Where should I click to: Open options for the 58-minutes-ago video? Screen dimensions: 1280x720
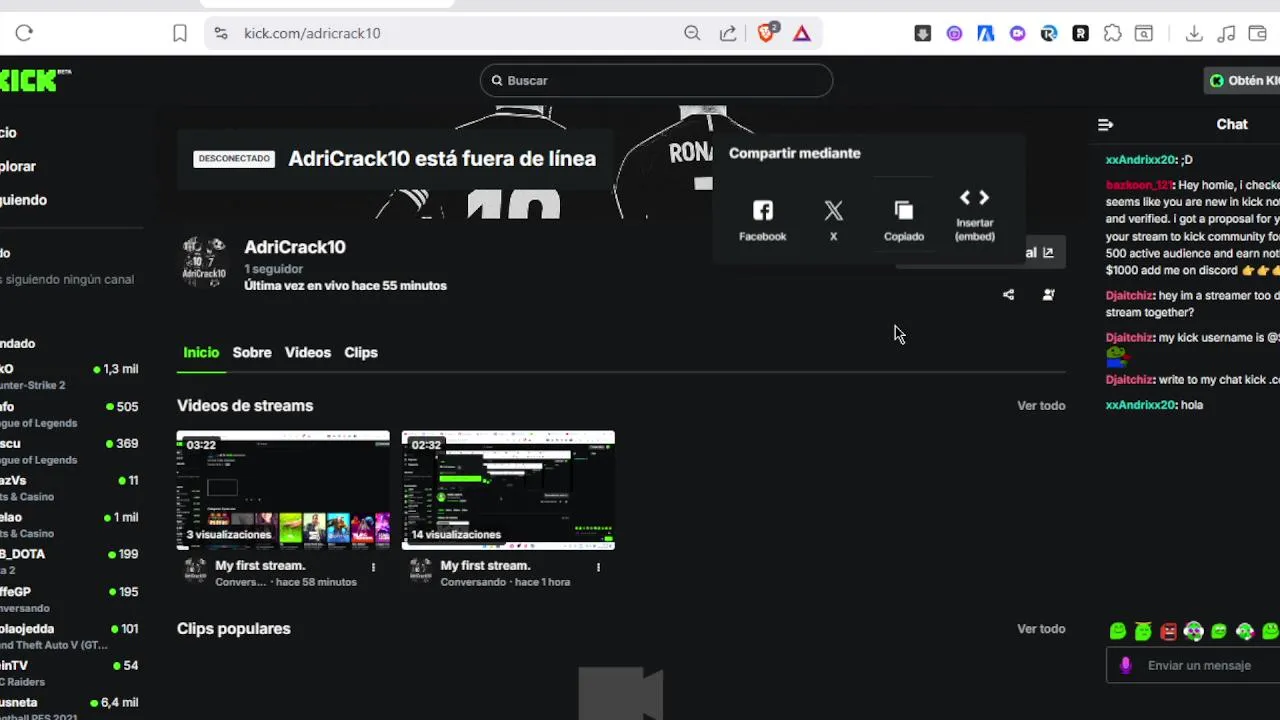pos(373,567)
